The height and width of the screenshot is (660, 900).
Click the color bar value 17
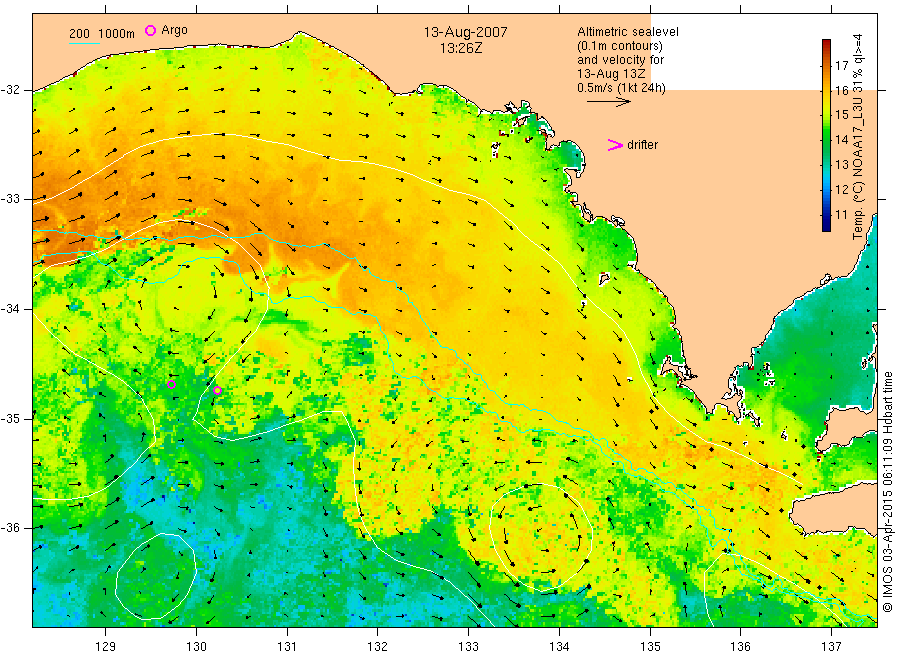pyautogui.click(x=841, y=65)
